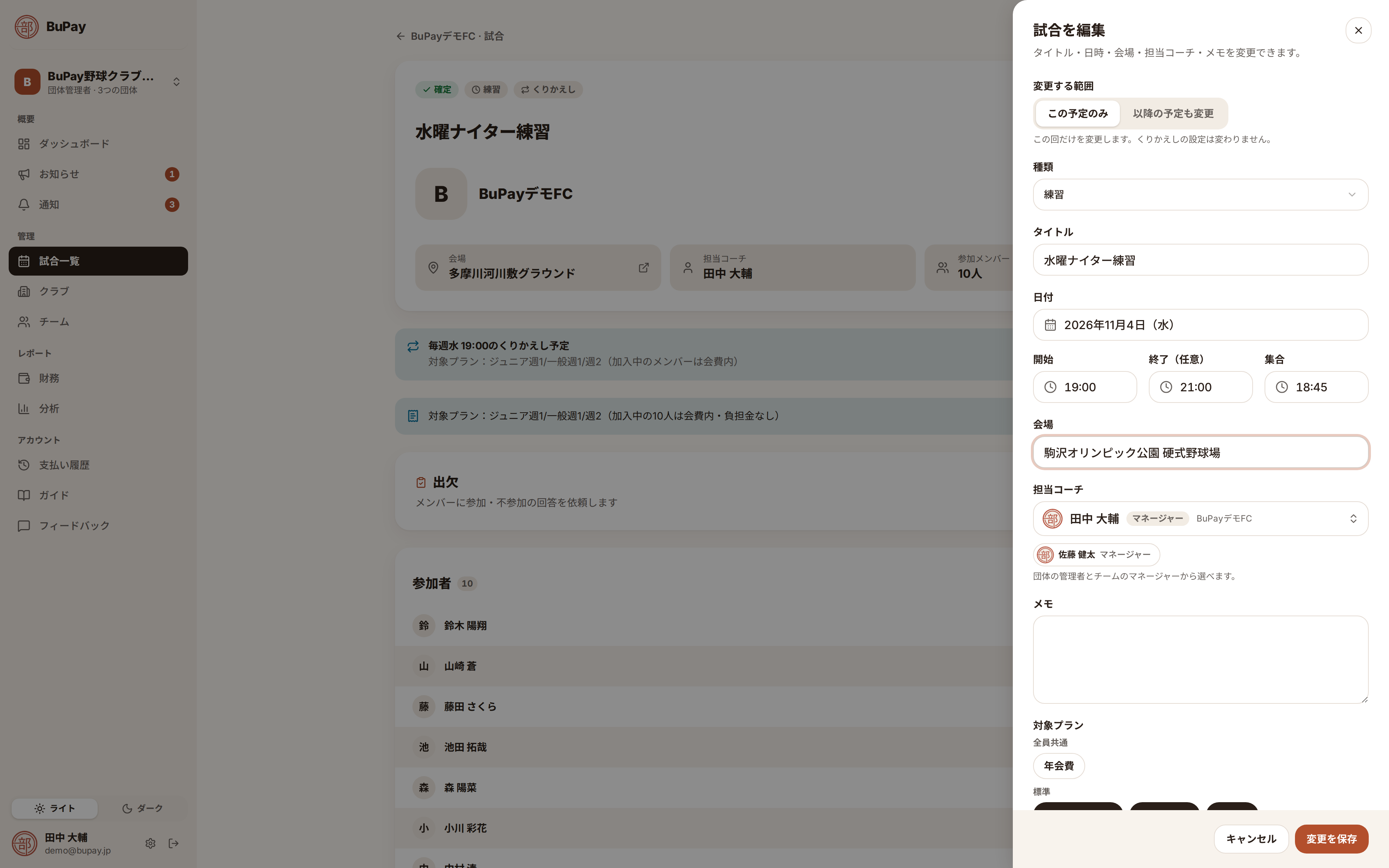Image resolution: width=1389 pixels, height=868 pixels.
Task: Click the クラブ building icon
Action: point(24,291)
